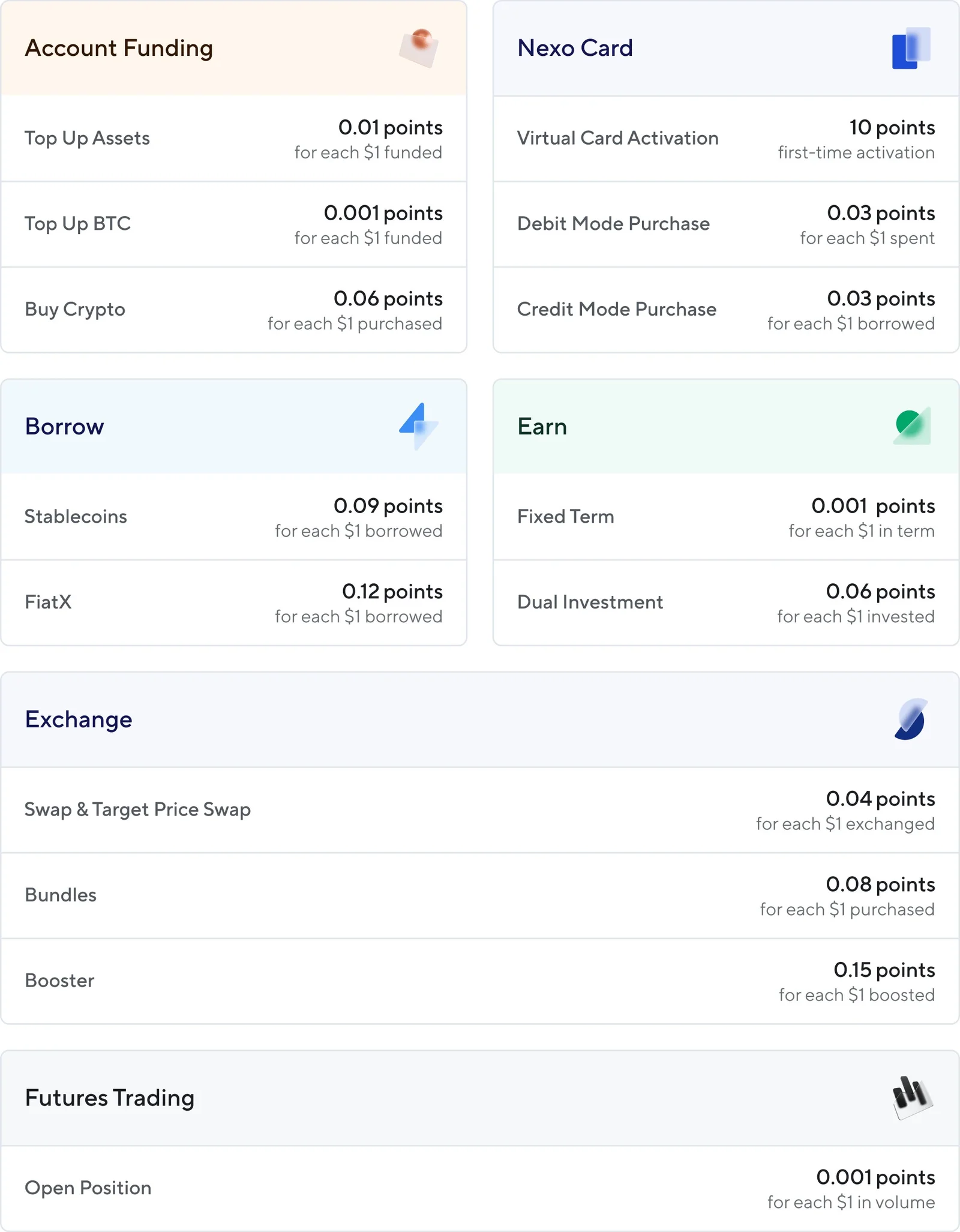Click the Nexo Card blue card icon
Screen dimensions: 960x1232
tap(911, 48)
